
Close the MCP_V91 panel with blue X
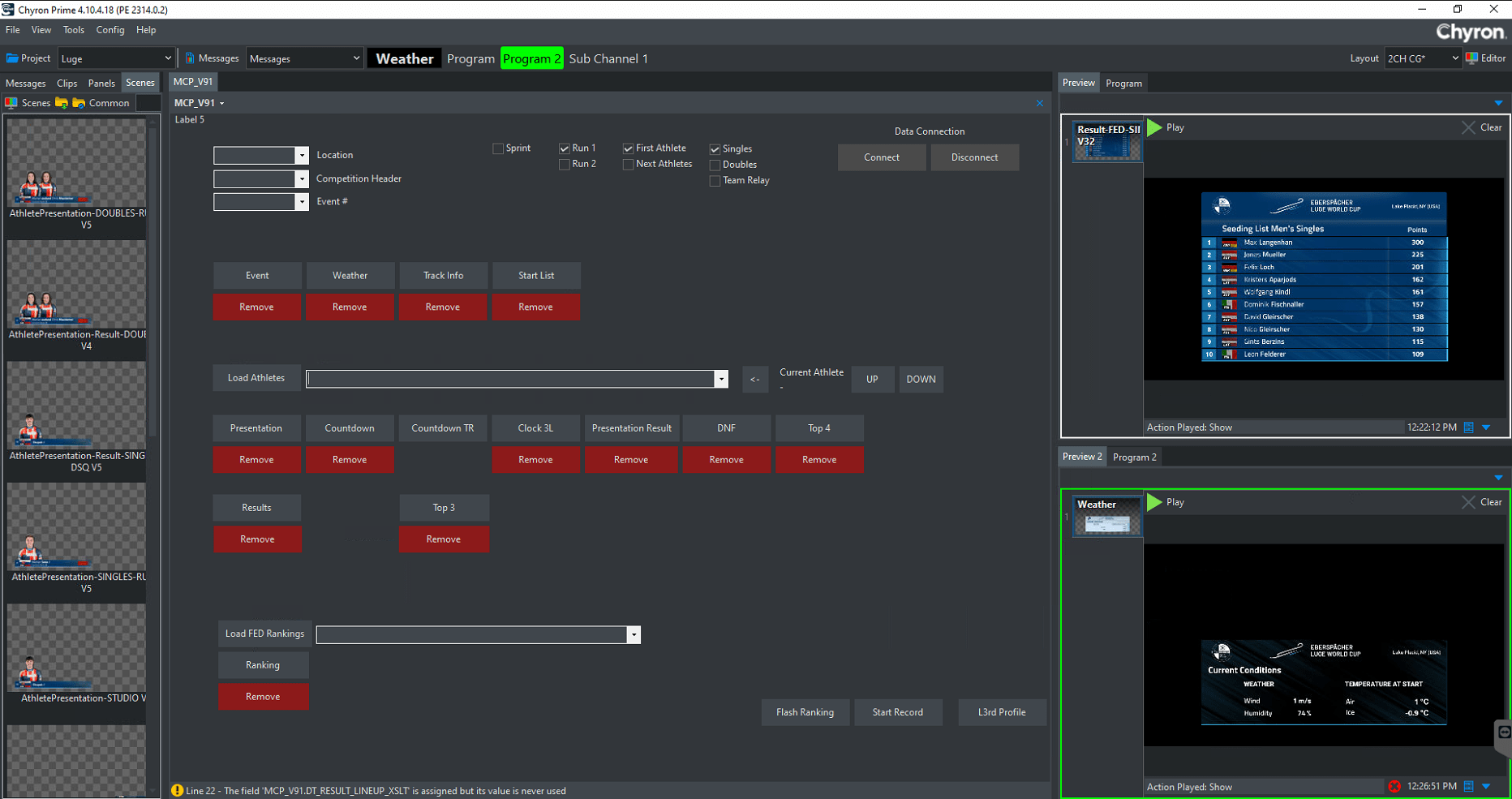click(1040, 103)
